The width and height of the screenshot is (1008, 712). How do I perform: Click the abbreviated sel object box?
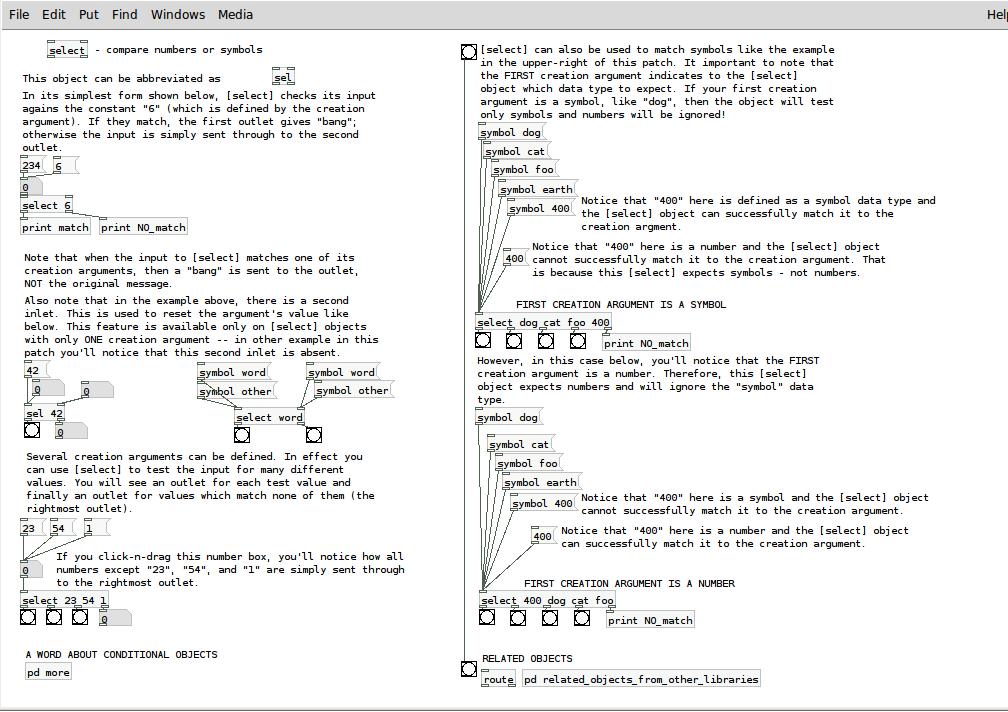tap(284, 77)
